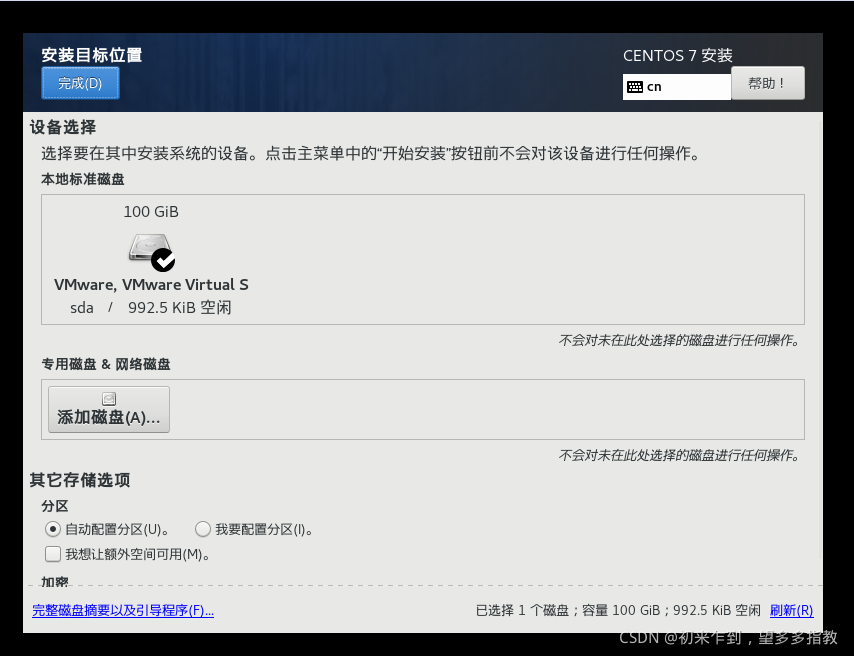Click the 'VMware, VMware Virtual S' disk name

(151, 284)
